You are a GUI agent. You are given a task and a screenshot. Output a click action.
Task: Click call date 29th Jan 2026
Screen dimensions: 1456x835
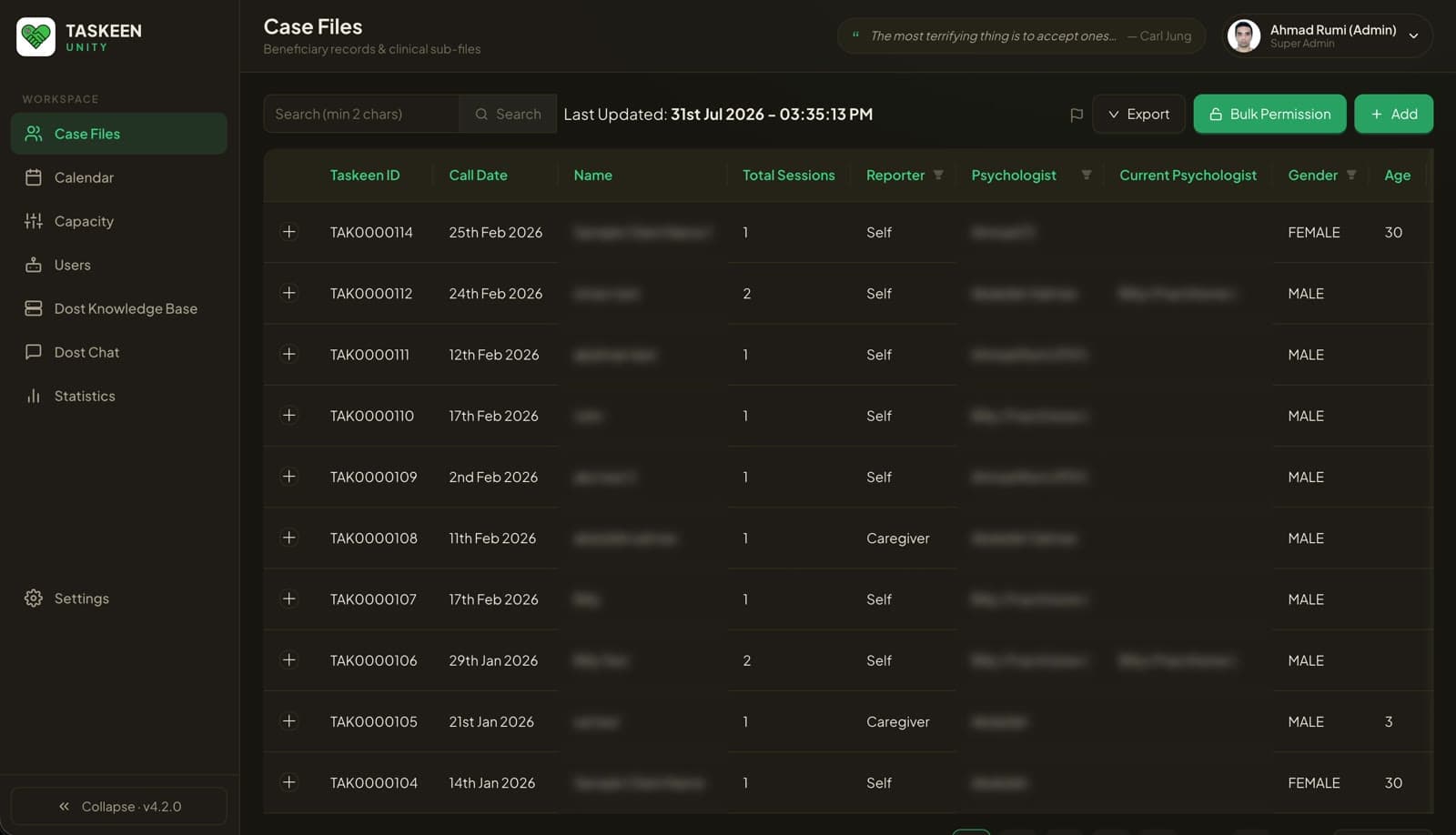tap(493, 660)
